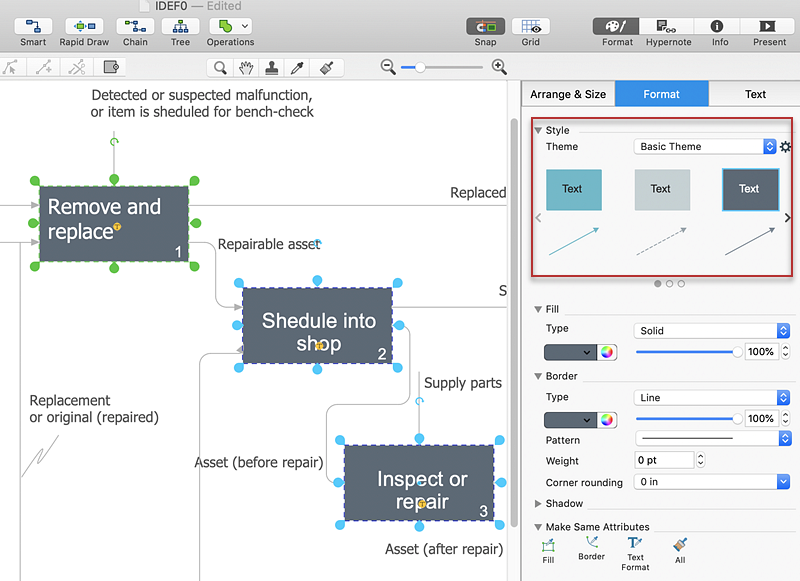Select the edit connection points tool

pos(10,67)
